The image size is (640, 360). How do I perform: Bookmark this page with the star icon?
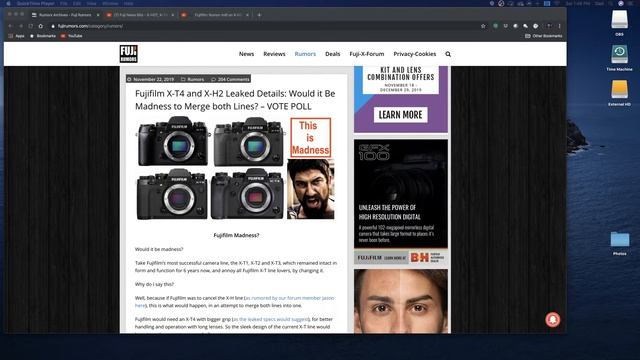click(483, 26)
